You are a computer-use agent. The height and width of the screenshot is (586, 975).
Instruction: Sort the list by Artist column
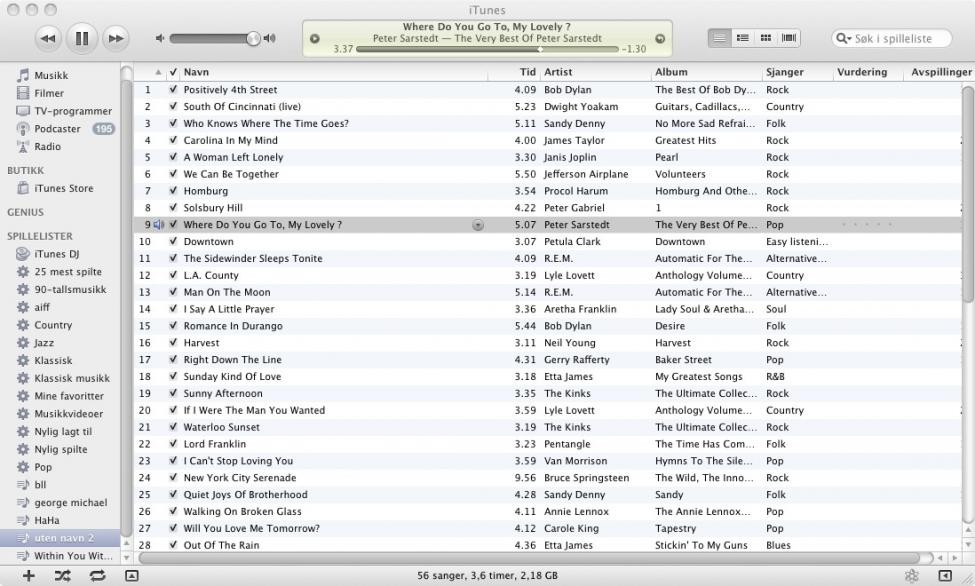(595, 72)
